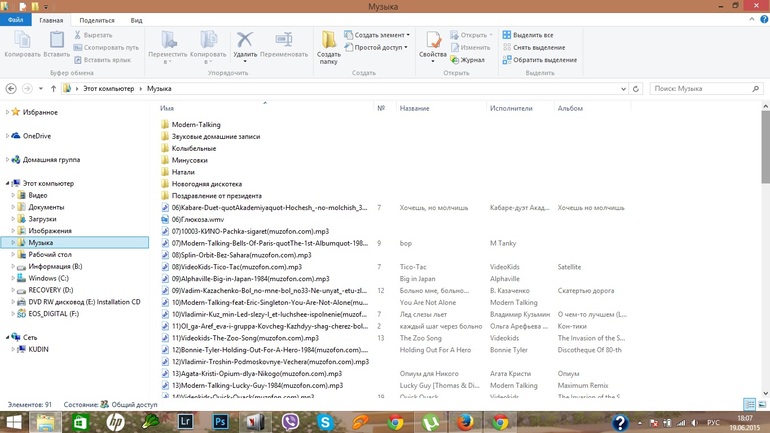This screenshot has height=433, width=770.
Task: Refresh the folder via address bar icon
Action: coord(635,89)
